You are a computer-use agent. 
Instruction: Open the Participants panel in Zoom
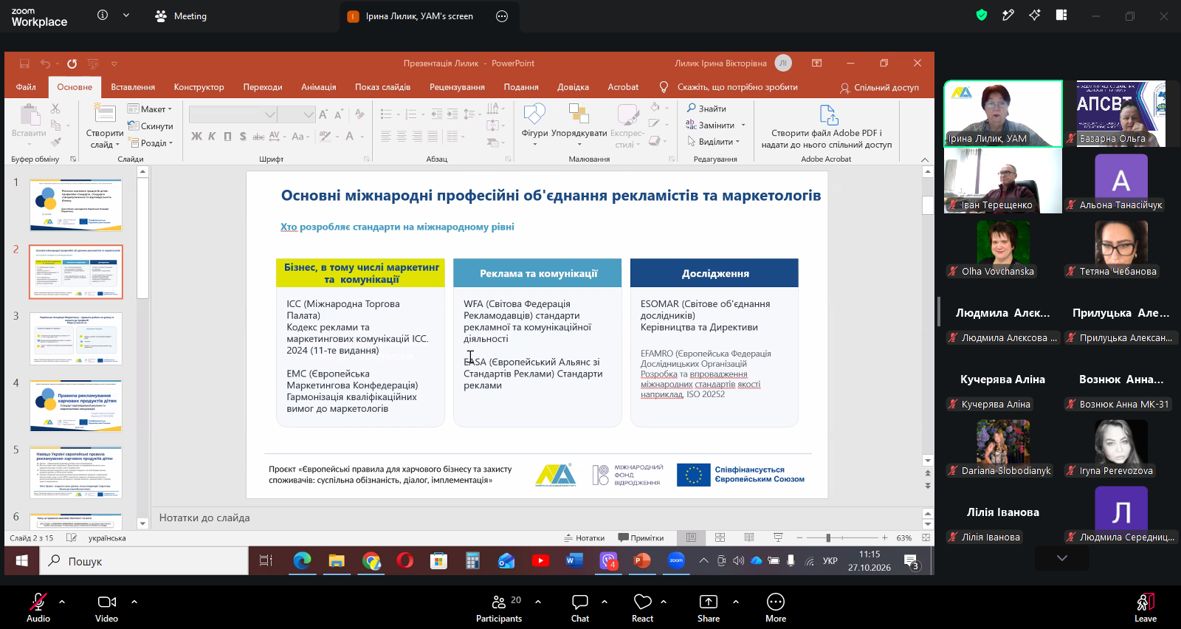(499, 607)
